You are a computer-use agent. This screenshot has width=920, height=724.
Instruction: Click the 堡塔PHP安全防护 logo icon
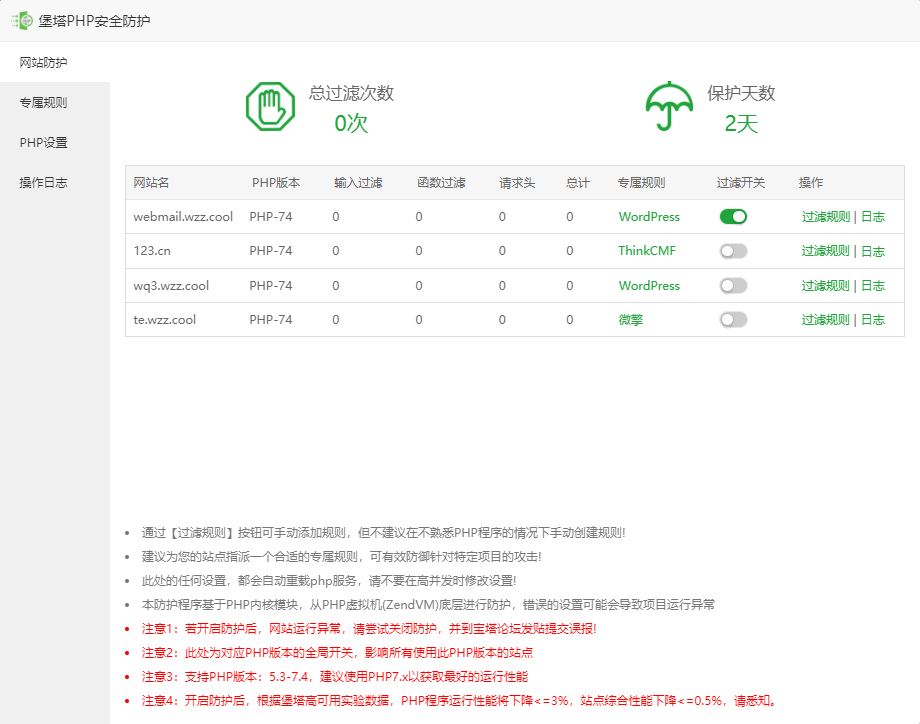click(22, 21)
